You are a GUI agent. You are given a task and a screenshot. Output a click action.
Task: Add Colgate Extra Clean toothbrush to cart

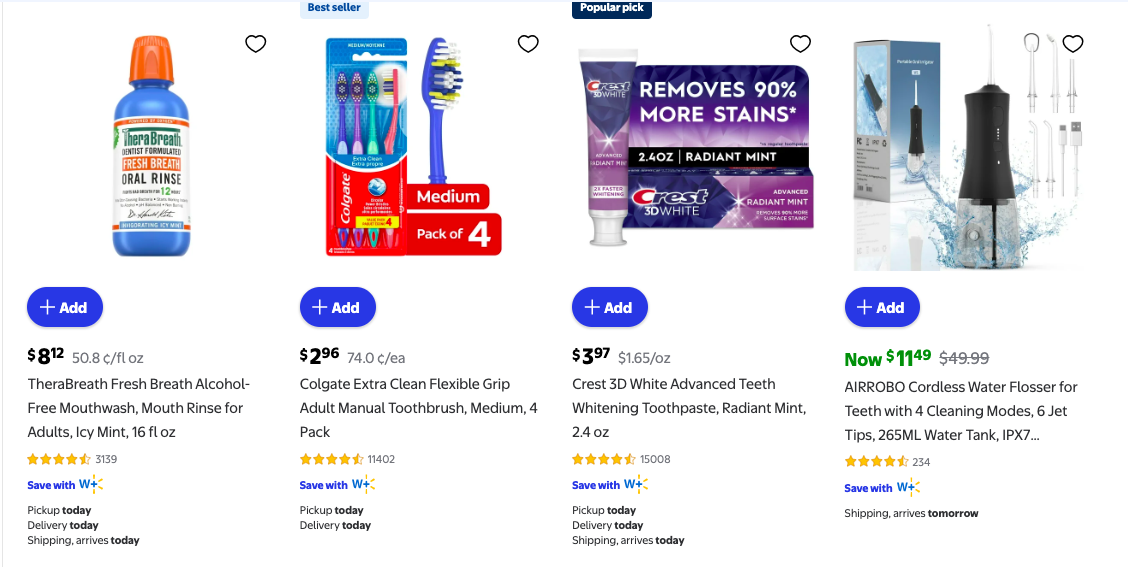338,307
